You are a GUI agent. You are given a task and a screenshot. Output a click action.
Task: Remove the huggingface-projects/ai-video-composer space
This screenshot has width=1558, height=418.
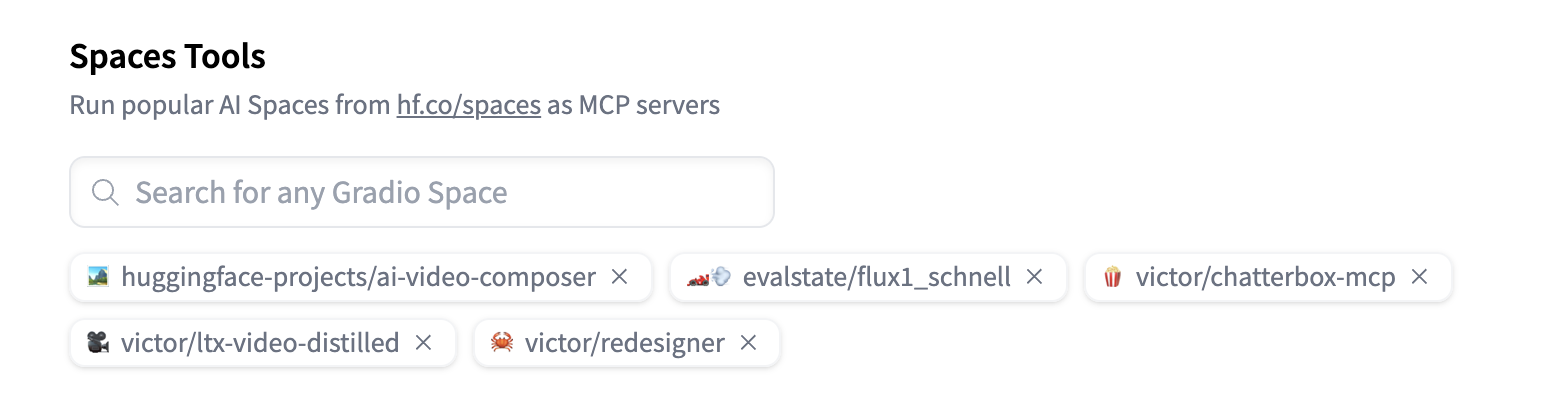[620, 277]
